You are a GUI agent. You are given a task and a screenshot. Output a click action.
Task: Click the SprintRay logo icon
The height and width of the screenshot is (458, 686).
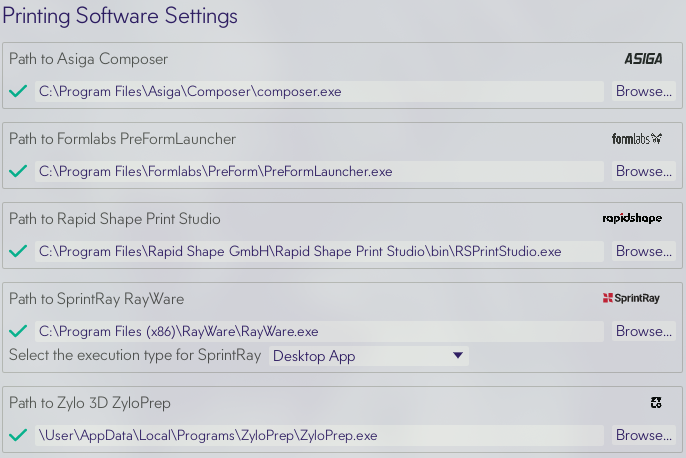point(631,298)
